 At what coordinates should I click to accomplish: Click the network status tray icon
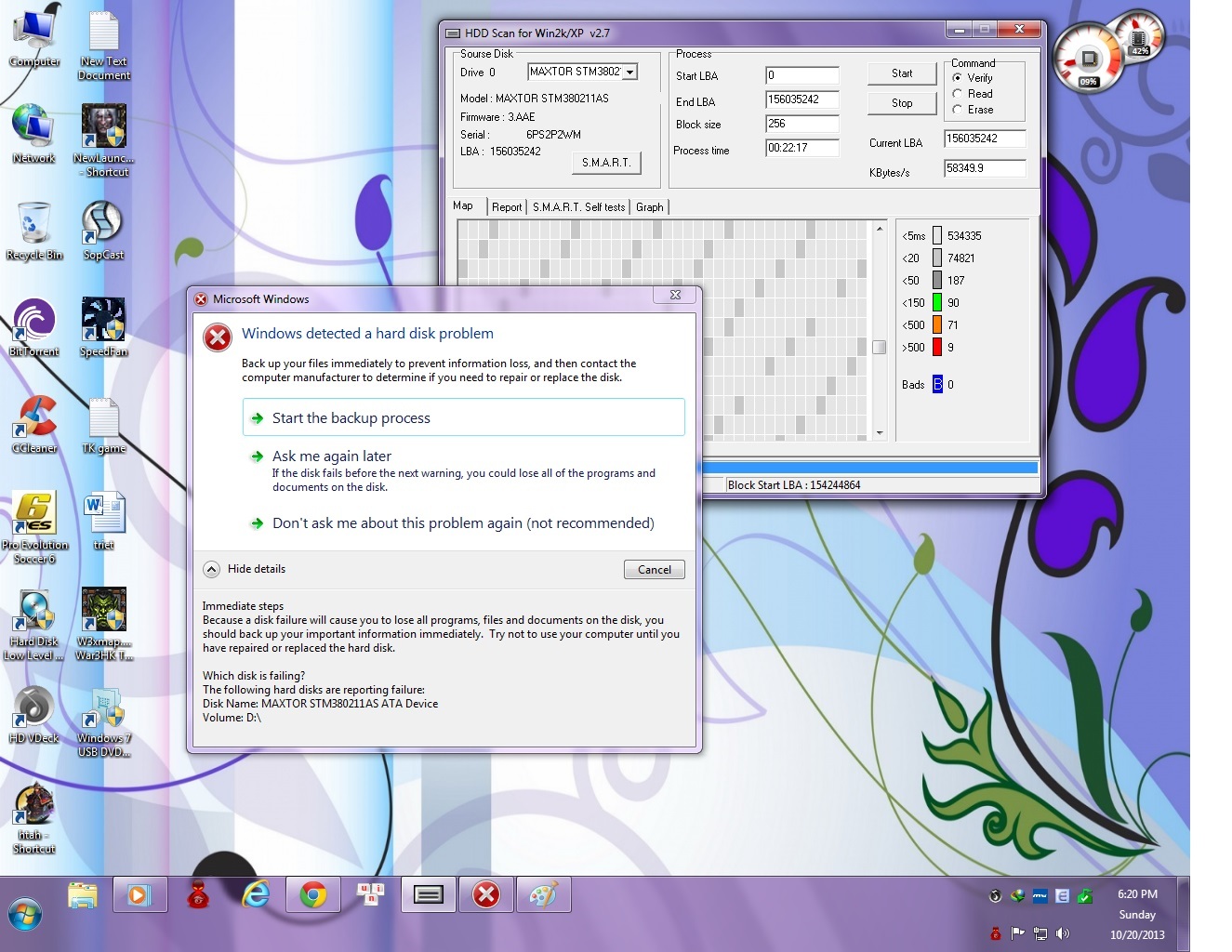(1040, 932)
